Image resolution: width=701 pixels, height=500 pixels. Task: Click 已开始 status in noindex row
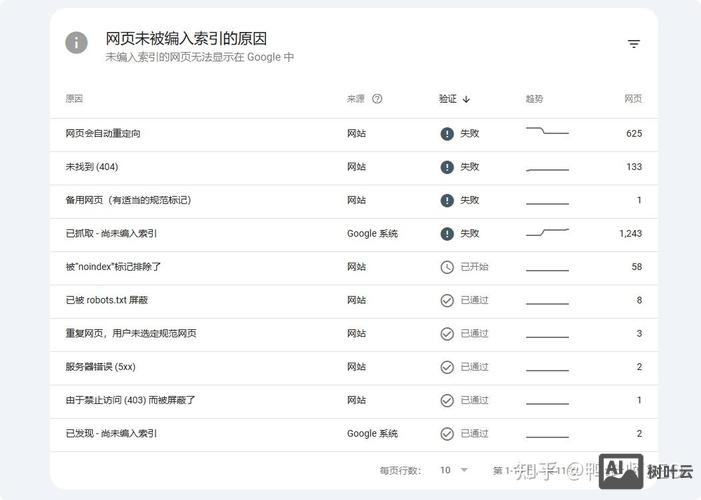[474, 267]
